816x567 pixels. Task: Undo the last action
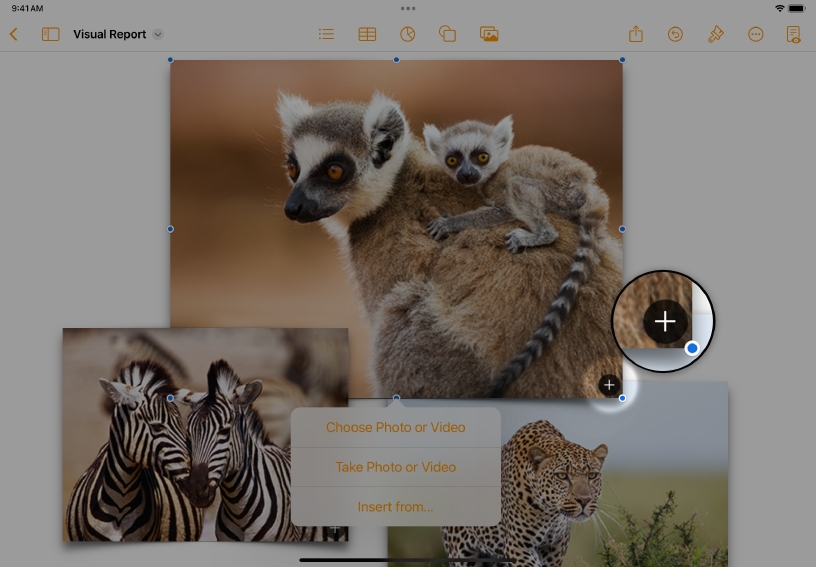coord(675,34)
